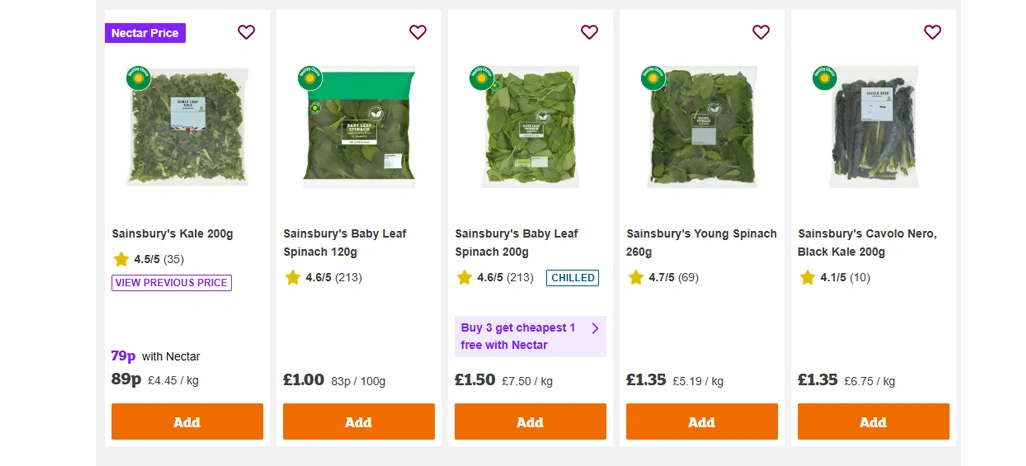This screenshot has height=466, width=1026.
Task: Click star rating icon for Kale 200g
Action: tap(121, 259)
